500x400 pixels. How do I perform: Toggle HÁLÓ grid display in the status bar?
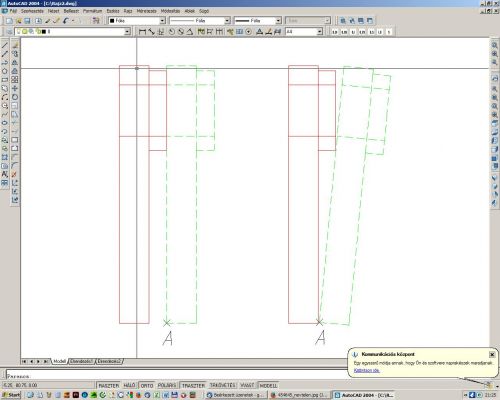coord(129,385)
